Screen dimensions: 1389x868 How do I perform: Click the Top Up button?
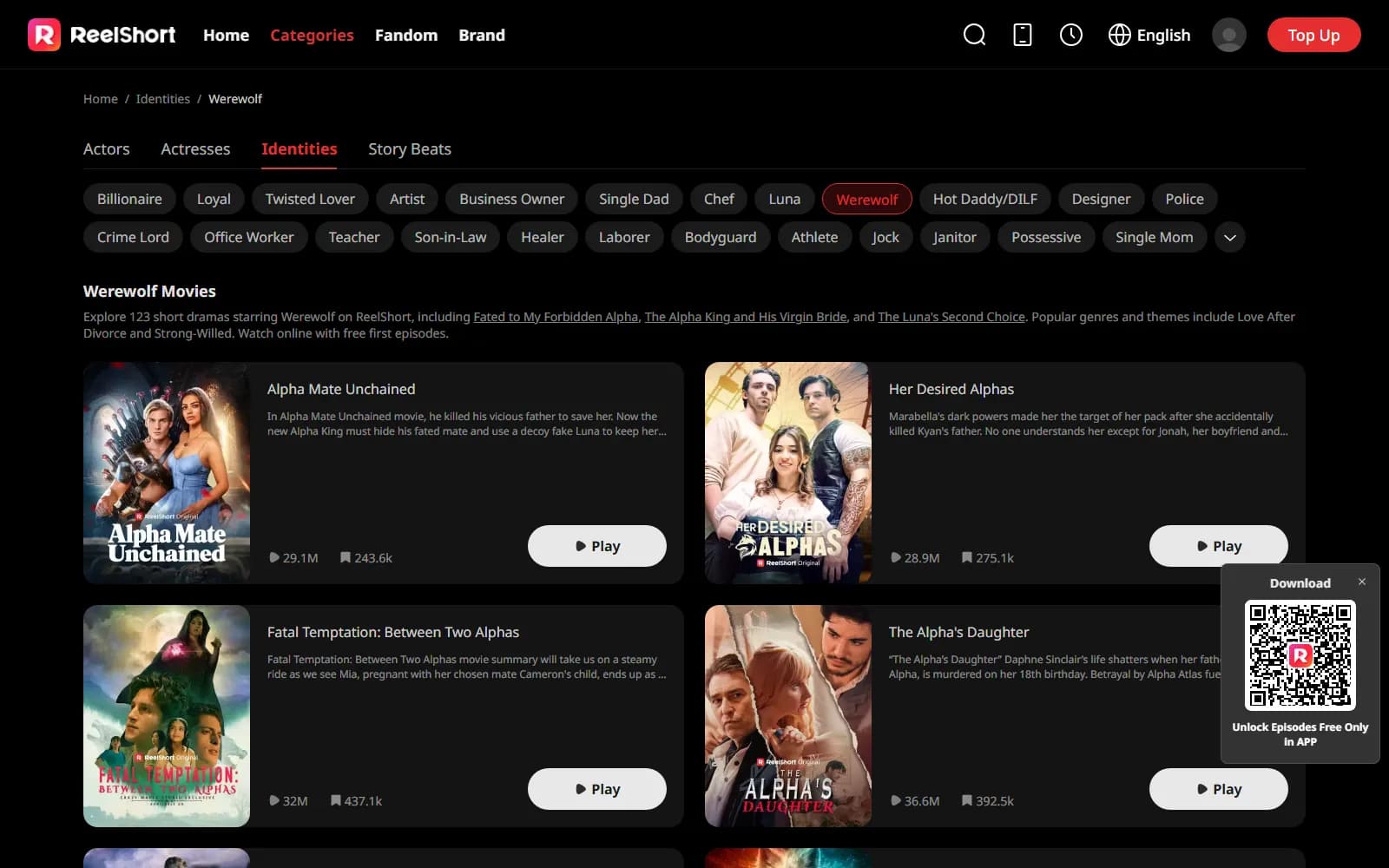[1313, 35]
